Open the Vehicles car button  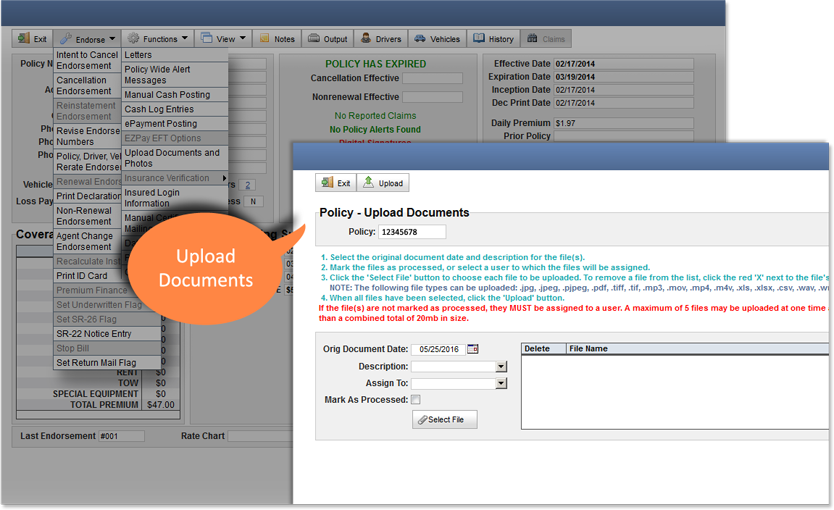click(437, 39)
